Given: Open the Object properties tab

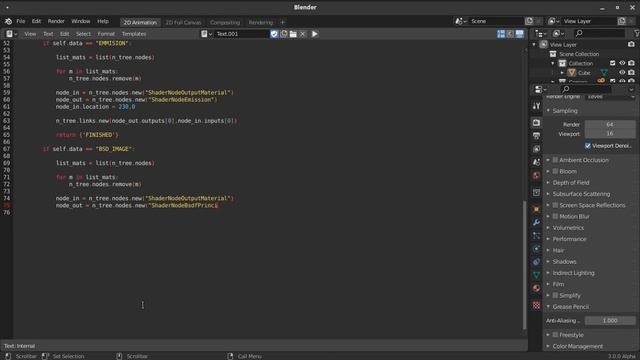Looking at the screenshot, I should click(536, 209).
